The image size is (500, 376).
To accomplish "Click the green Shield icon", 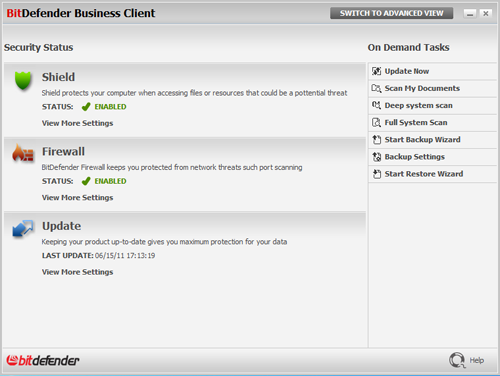I will point(23,81).
